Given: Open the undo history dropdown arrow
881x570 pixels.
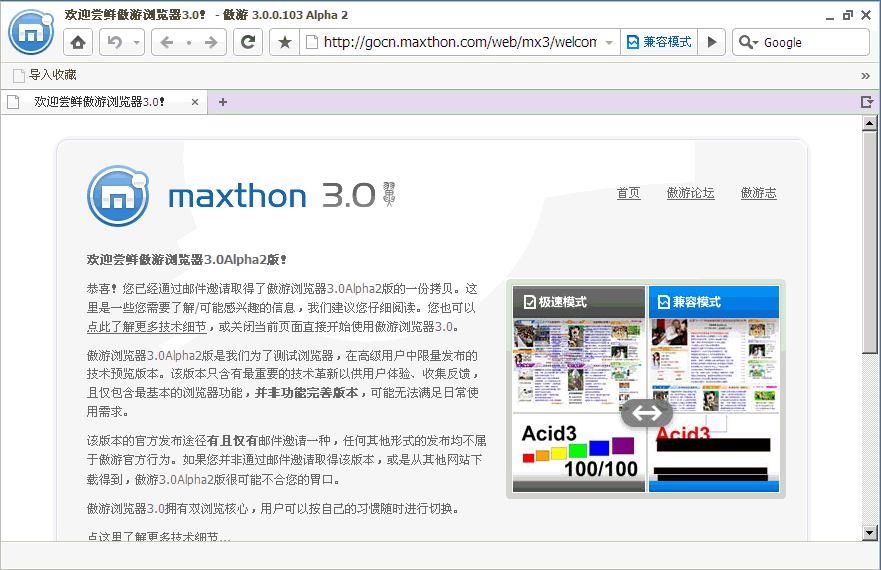Looking at the screenshot, I should click(x=137, y=42).
